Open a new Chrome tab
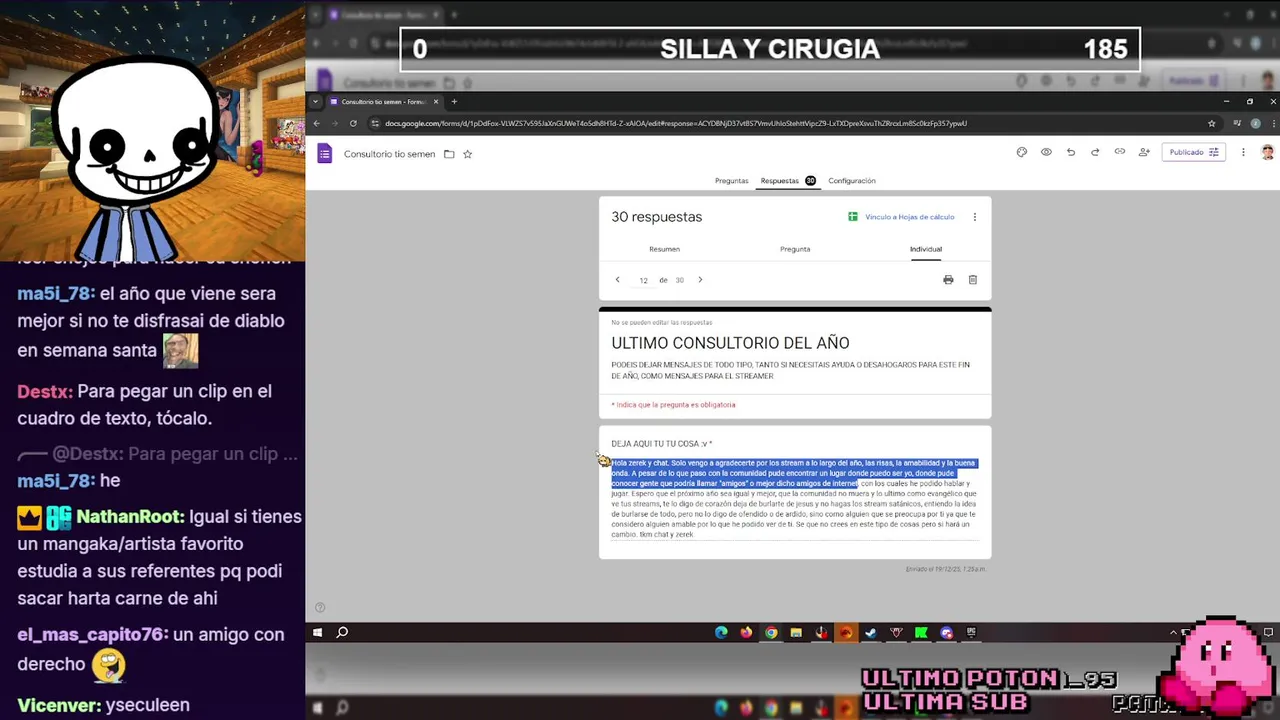The height and width of the screenshot is (720, 1280). tap(454, 101)
